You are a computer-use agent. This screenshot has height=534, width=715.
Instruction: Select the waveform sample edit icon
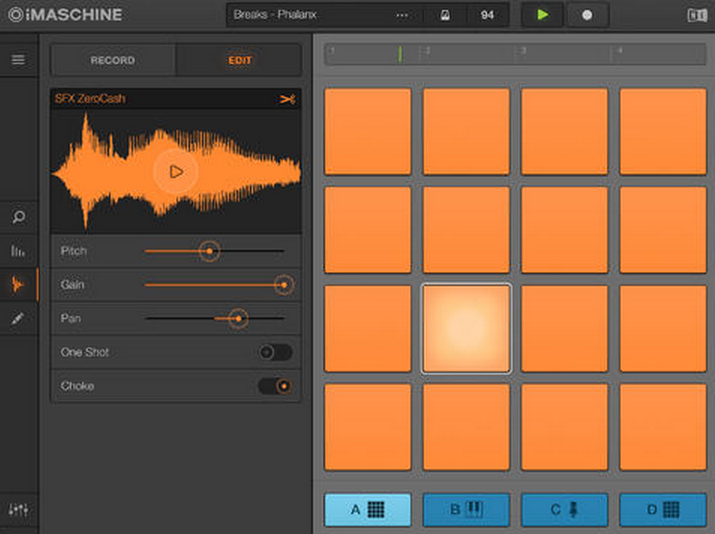(18, 284)
